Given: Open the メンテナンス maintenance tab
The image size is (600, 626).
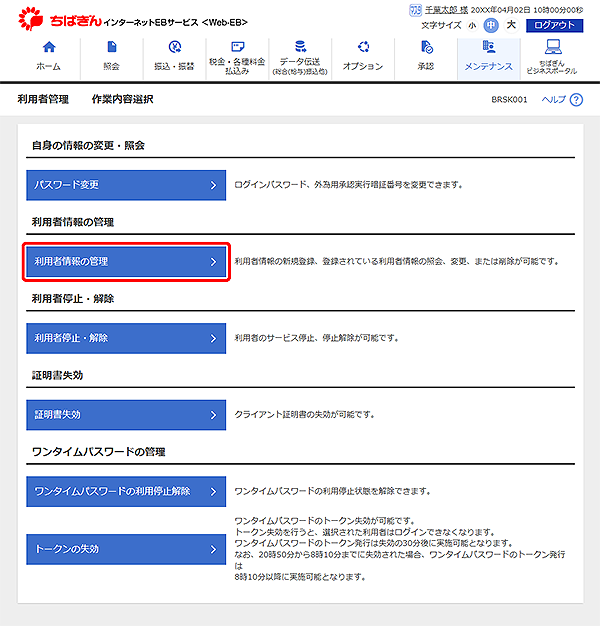Looking at the screenshot, I should 488,55.
